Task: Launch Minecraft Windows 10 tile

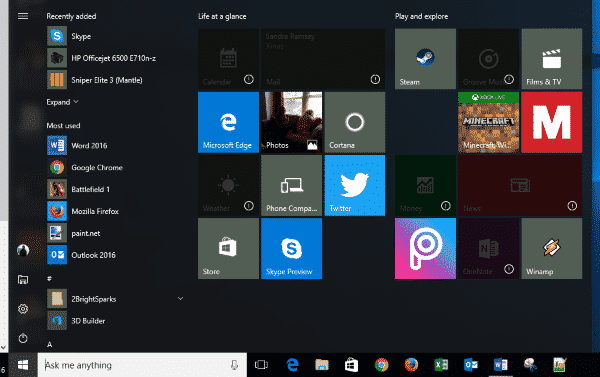Action: (488, 122)
